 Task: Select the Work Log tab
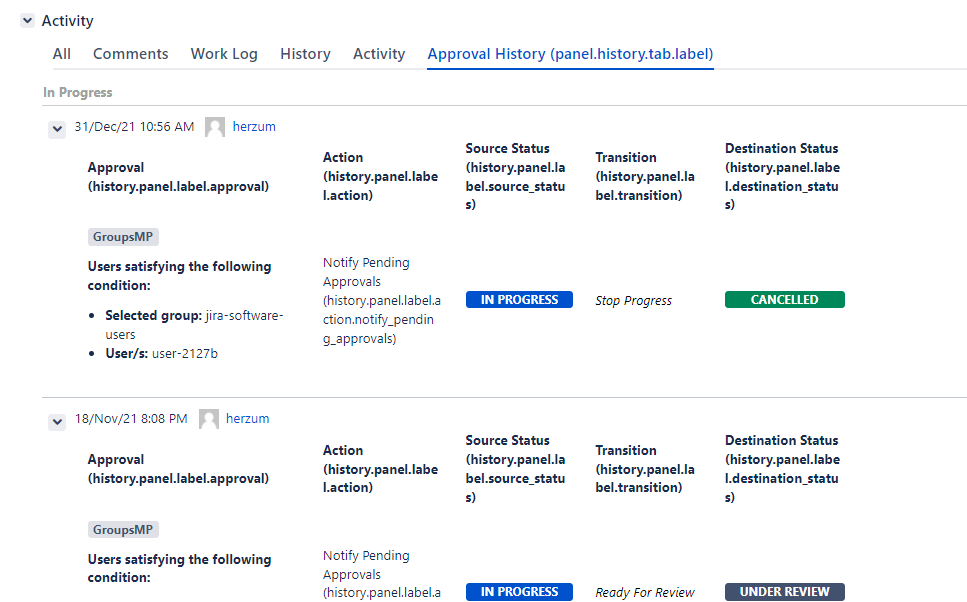(x=224, y=54)
